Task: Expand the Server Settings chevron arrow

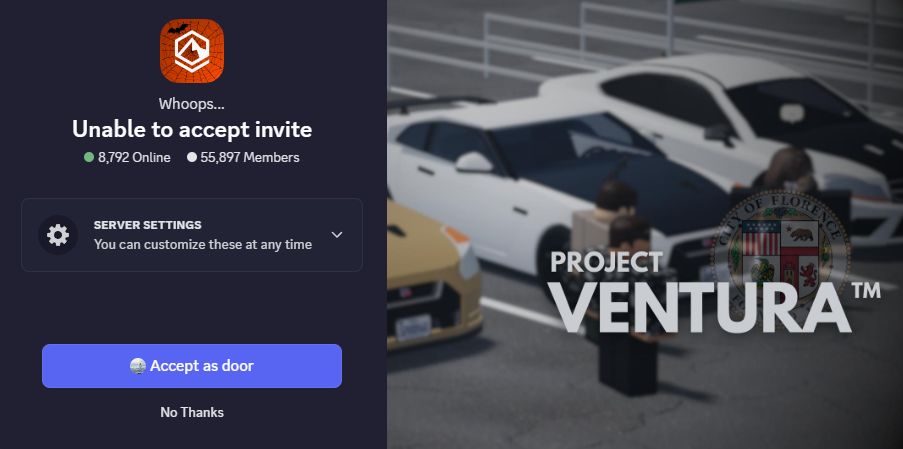Action: click(x=337, y=235)
